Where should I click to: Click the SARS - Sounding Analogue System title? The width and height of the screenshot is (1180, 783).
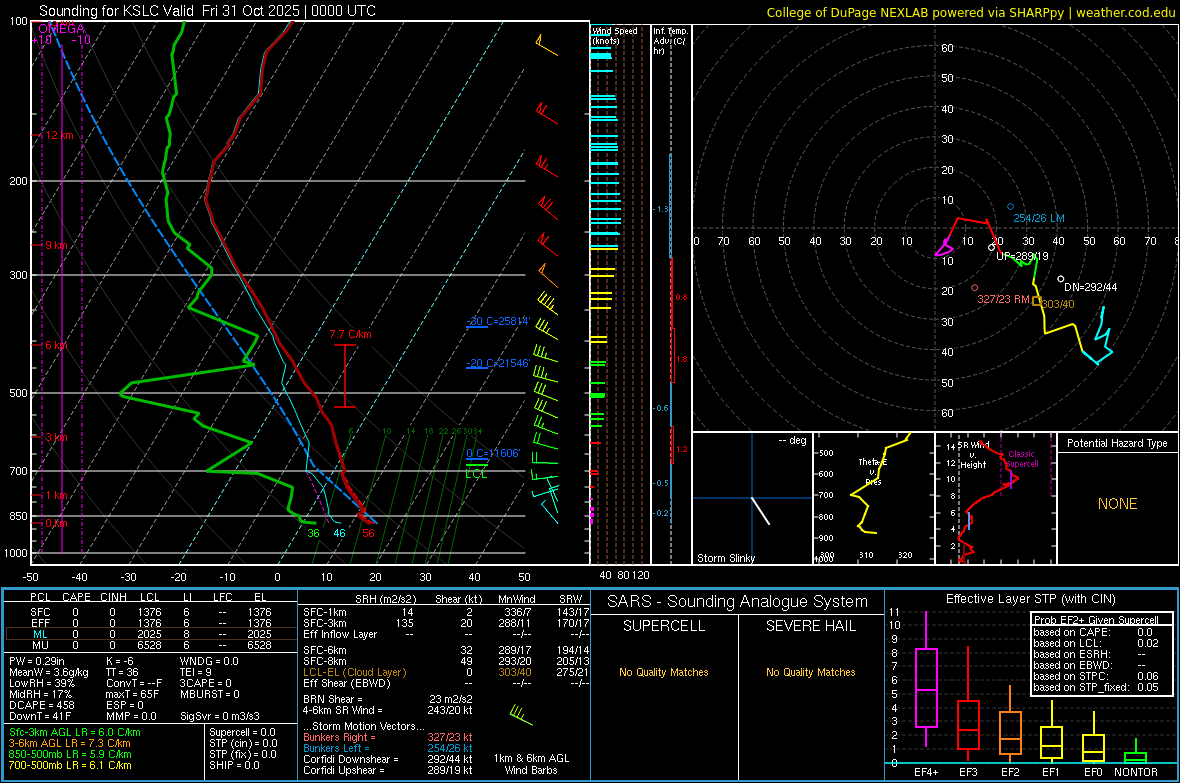tap(737, 602)
